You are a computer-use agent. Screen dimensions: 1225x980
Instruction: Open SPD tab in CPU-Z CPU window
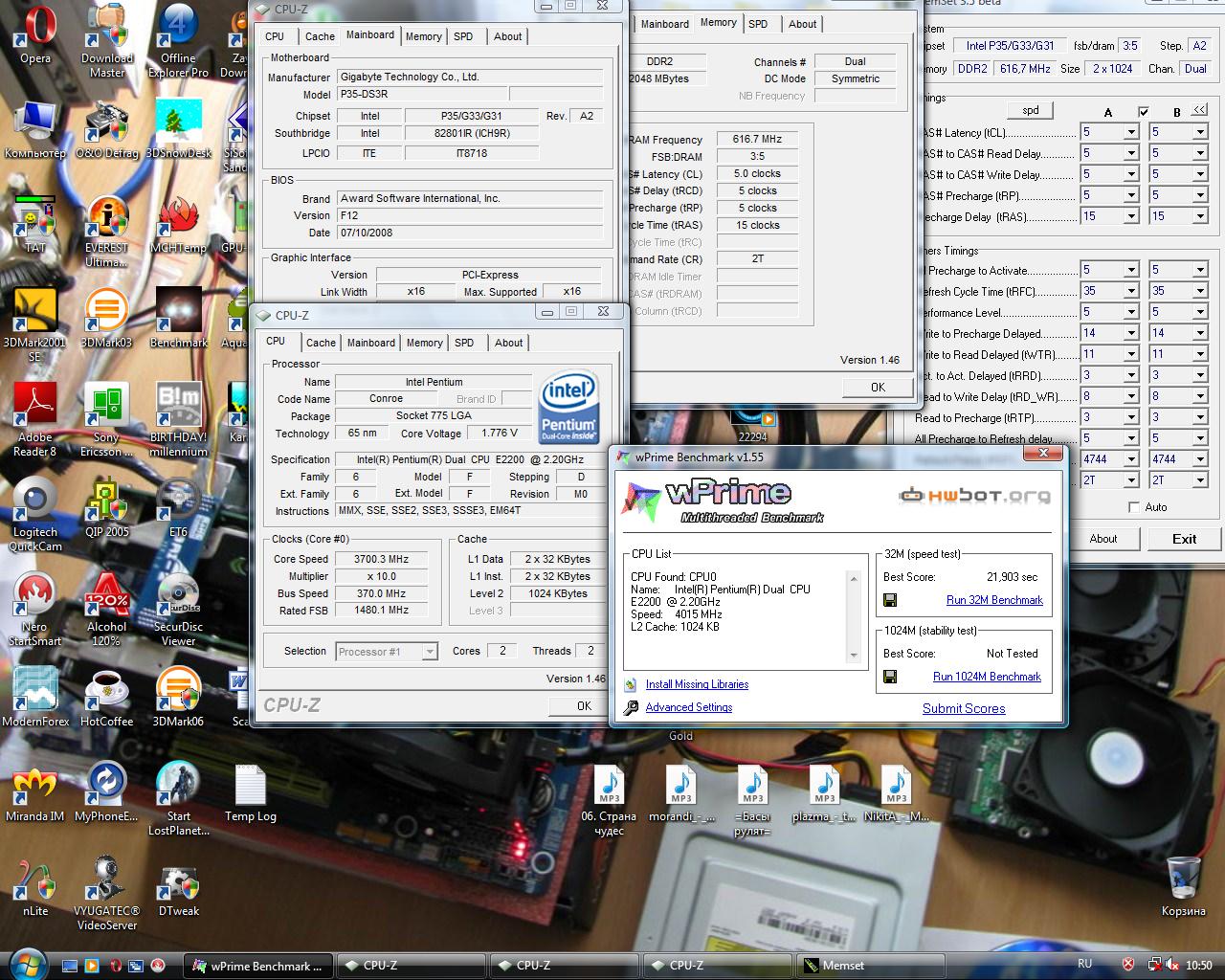[464, 343]
